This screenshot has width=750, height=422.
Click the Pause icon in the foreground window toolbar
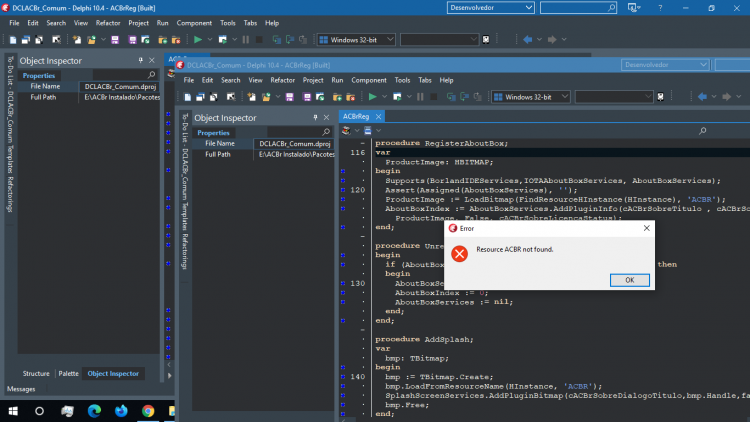point(420,97)
